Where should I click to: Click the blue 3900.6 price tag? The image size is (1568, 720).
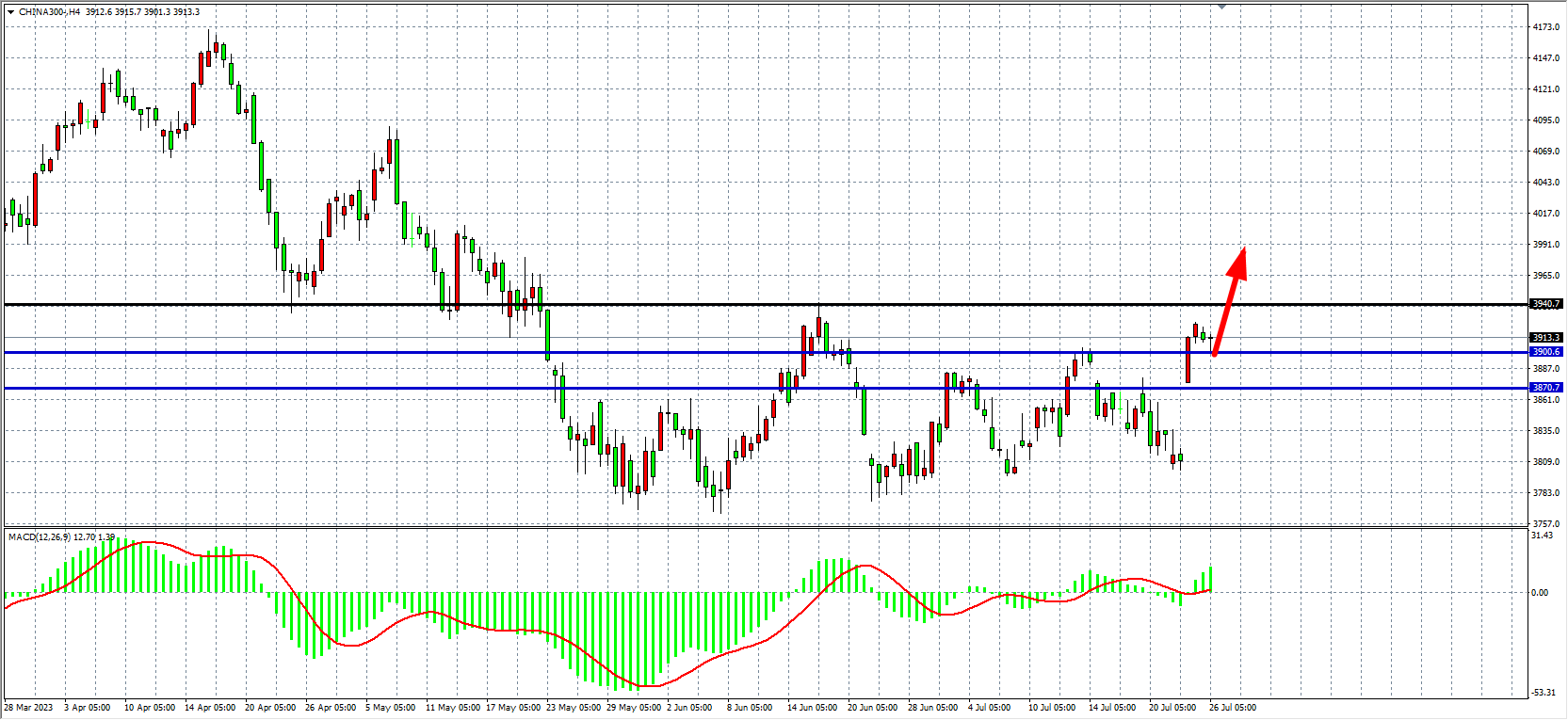coord(1545,352)
